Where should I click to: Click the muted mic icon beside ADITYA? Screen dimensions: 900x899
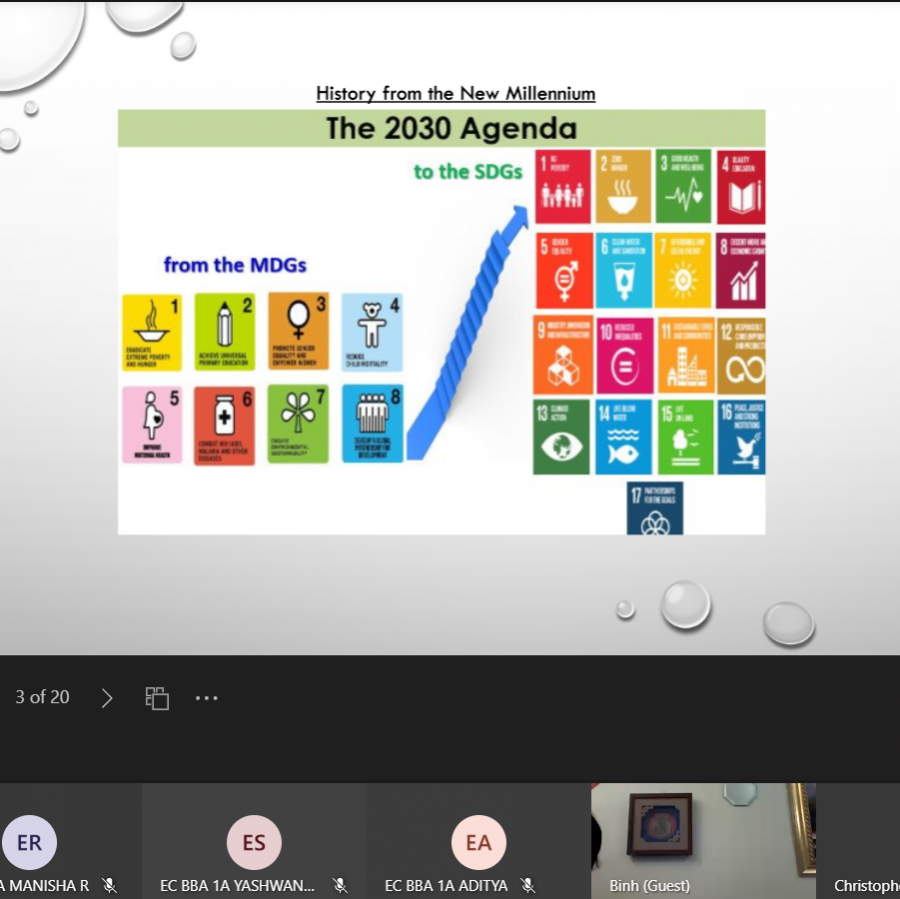527,886
